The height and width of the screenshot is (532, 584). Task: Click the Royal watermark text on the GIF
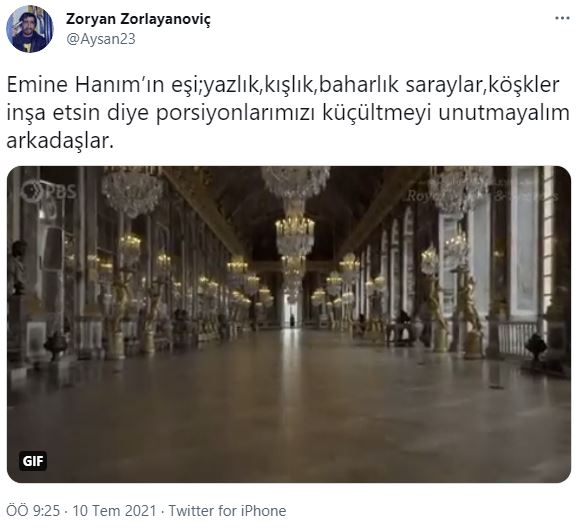[423, 195]
